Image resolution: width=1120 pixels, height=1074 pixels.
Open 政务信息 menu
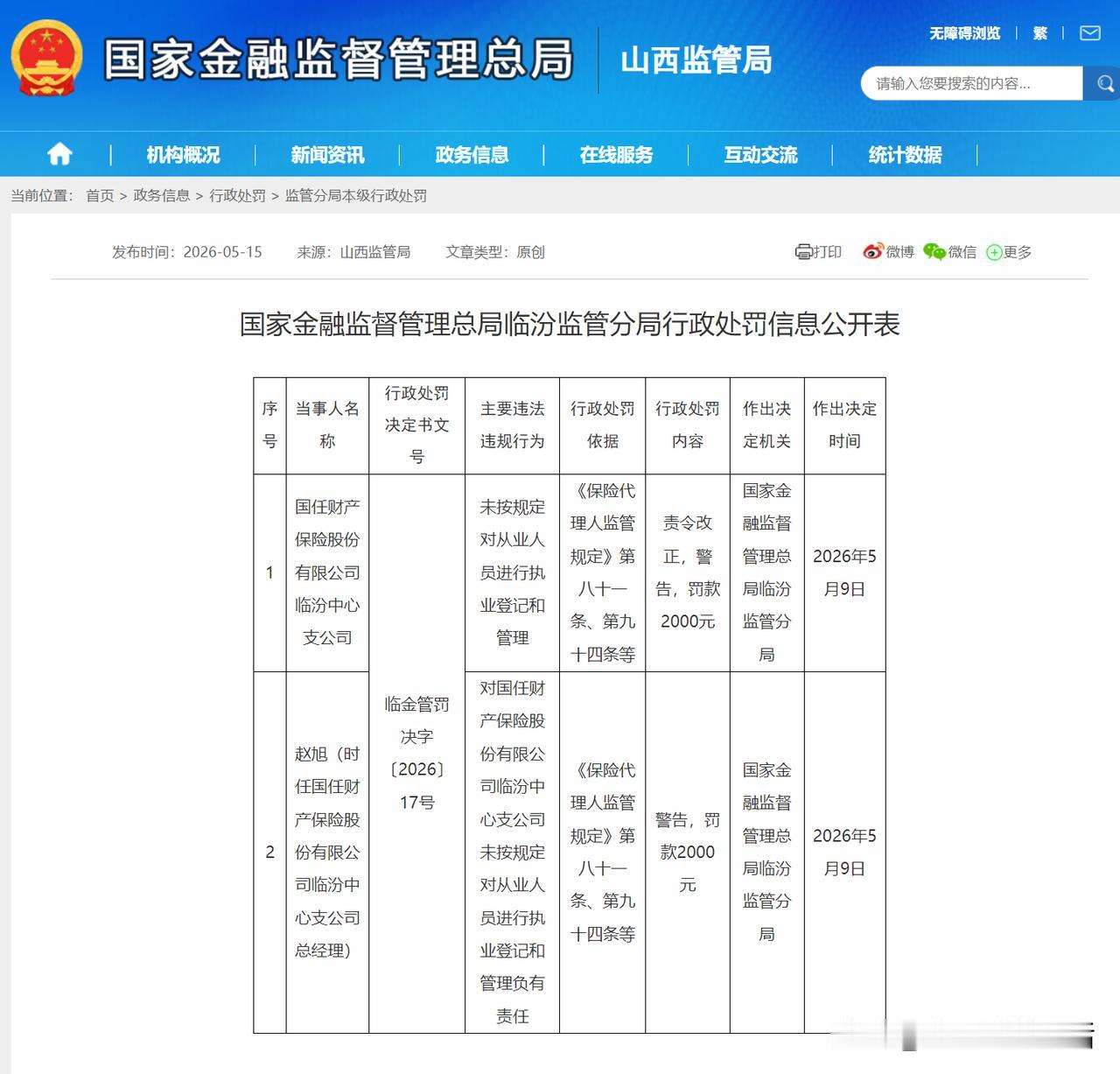pyautogui.click(x=472, y=155)
